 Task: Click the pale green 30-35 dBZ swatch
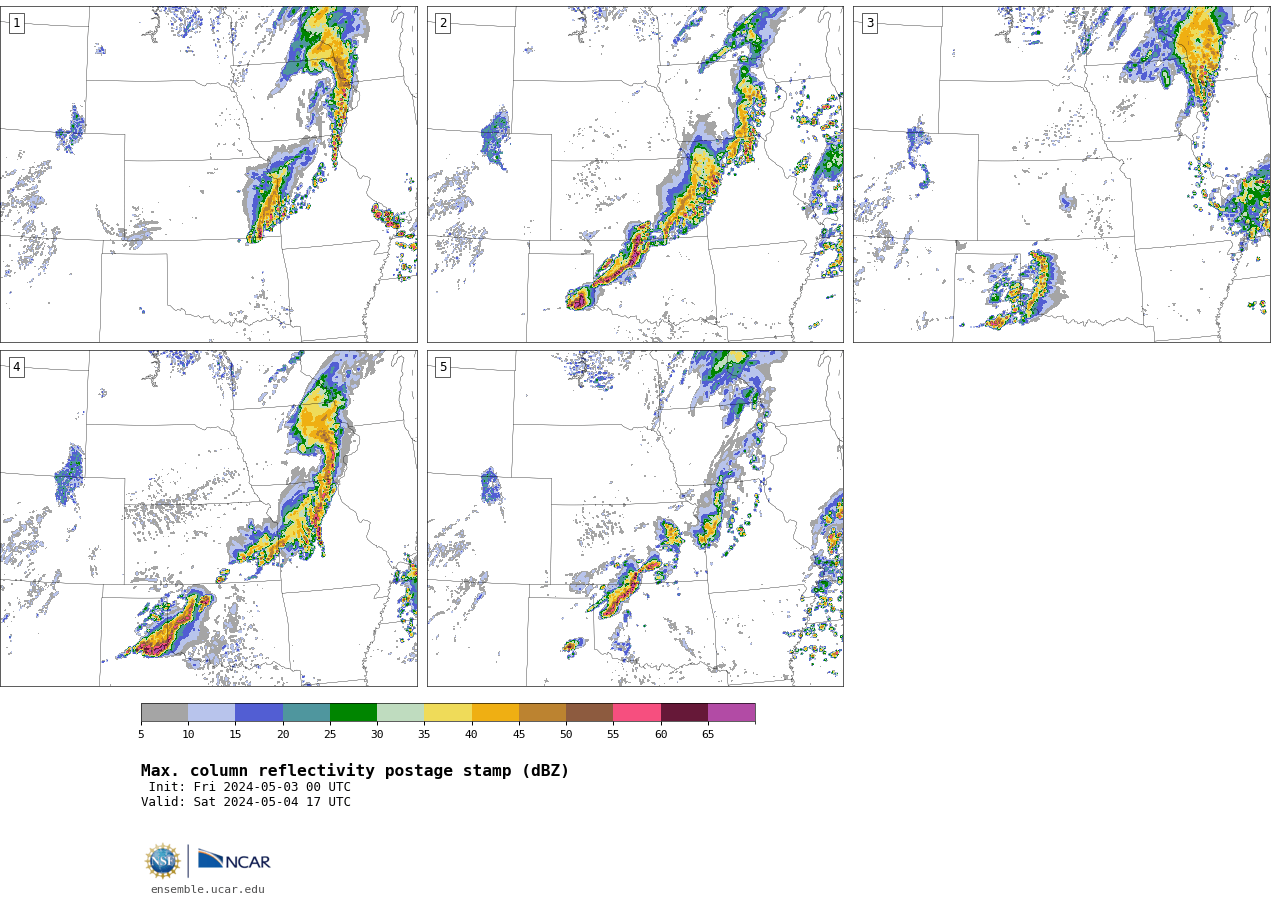401,712
